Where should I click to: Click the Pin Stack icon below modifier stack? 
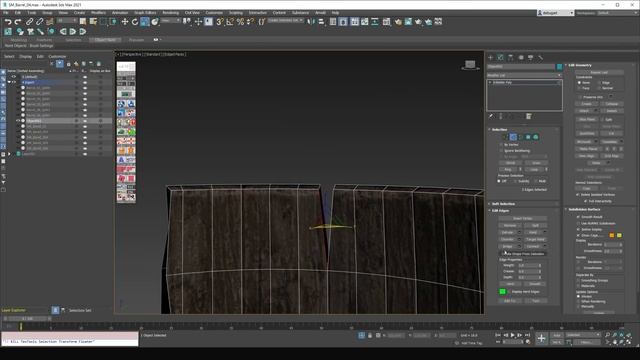click(x=491, y=116)
